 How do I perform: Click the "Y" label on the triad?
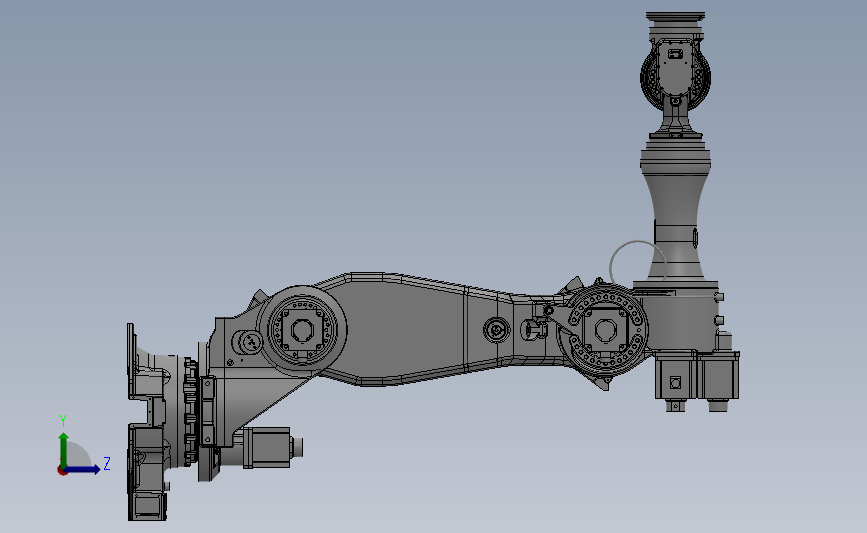63,421
